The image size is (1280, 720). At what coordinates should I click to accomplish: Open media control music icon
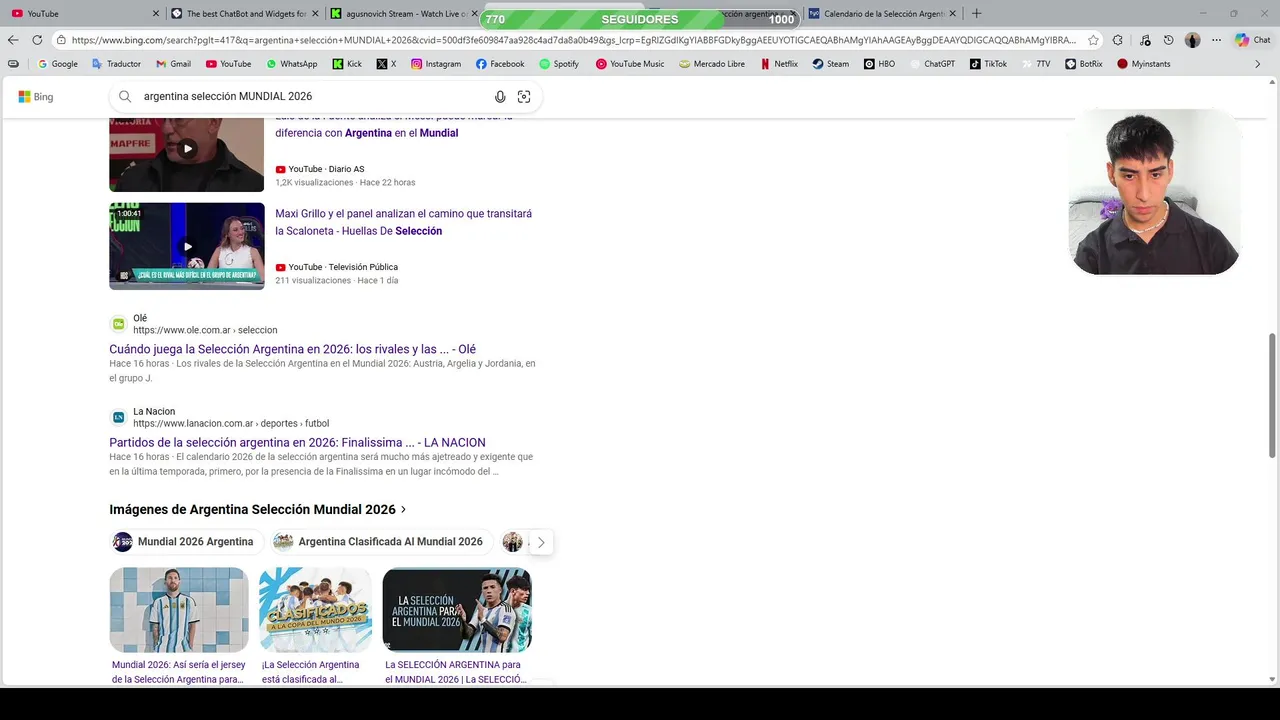1144,40
